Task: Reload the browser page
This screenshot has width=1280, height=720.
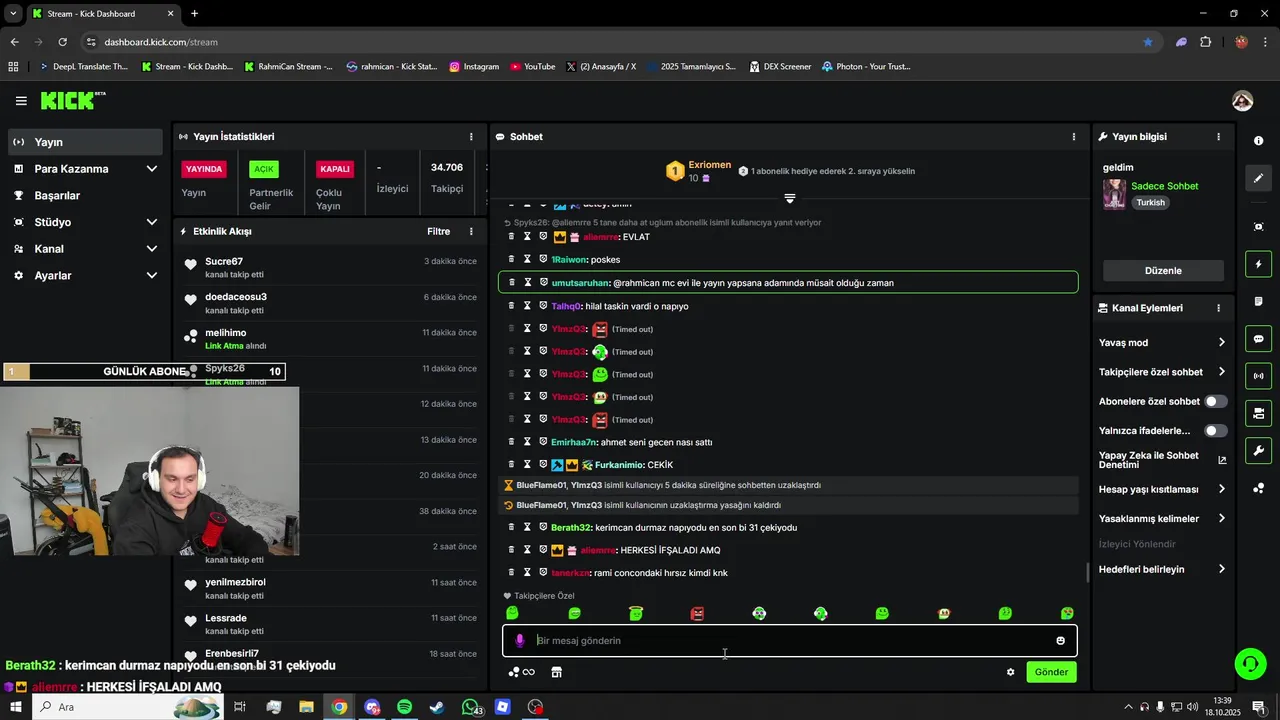Action: click(62, 42)
